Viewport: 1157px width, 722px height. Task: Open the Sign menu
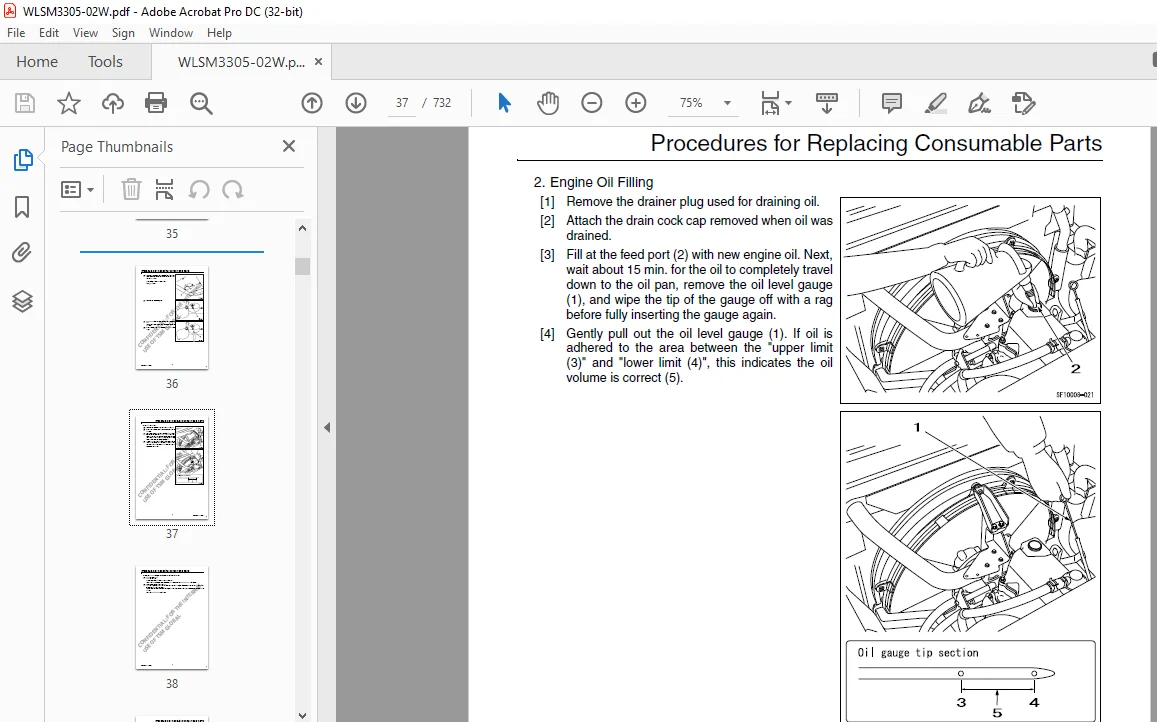[123, 32]
